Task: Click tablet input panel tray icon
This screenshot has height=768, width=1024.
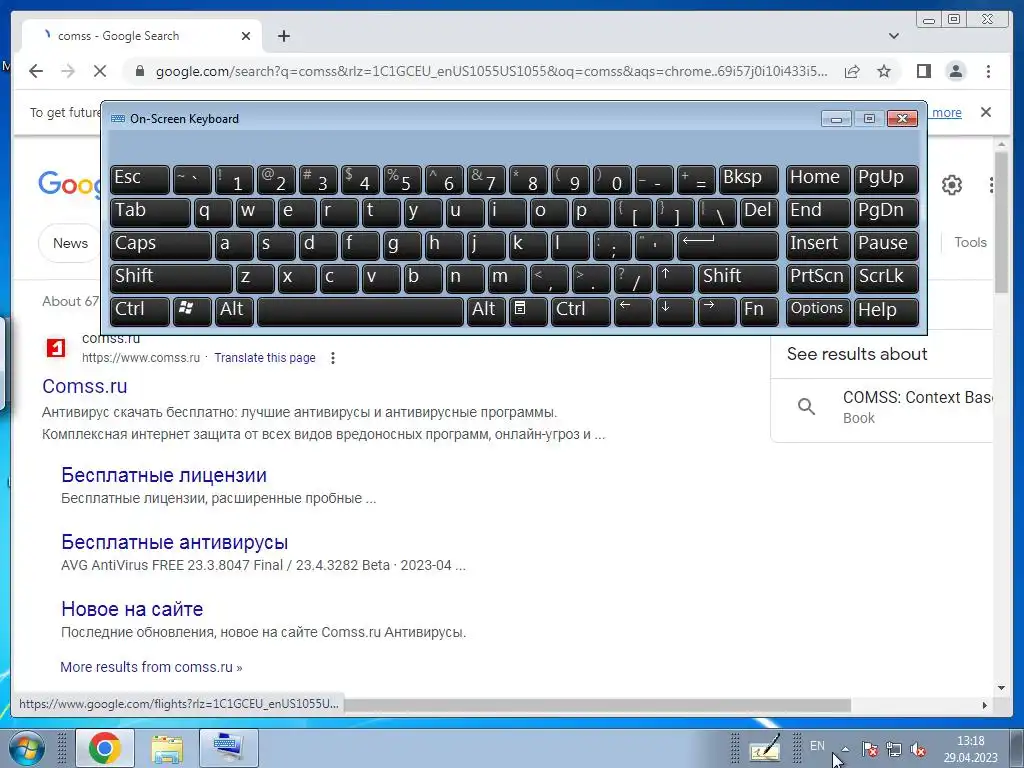Action: (x=765, y=748)
